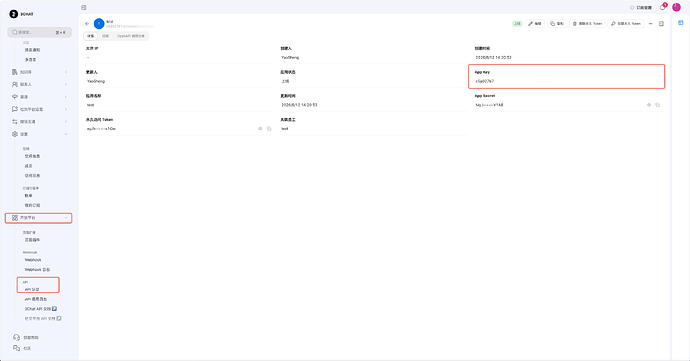The height and width of the screenshot is (361, 690).
Task: Click the App Key value c5a927b7
Action: click(x=484, y=81)
